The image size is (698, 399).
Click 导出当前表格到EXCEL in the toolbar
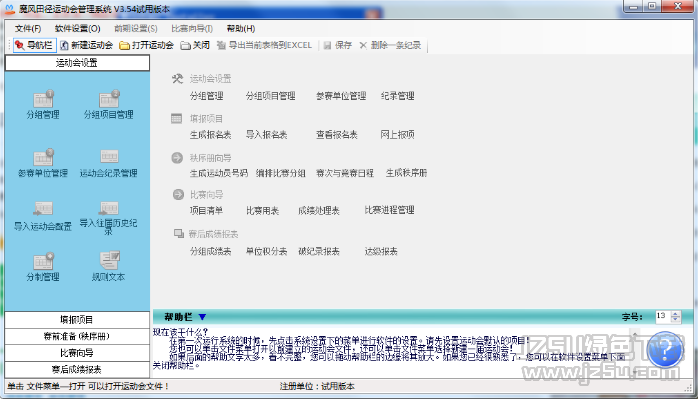264,45
